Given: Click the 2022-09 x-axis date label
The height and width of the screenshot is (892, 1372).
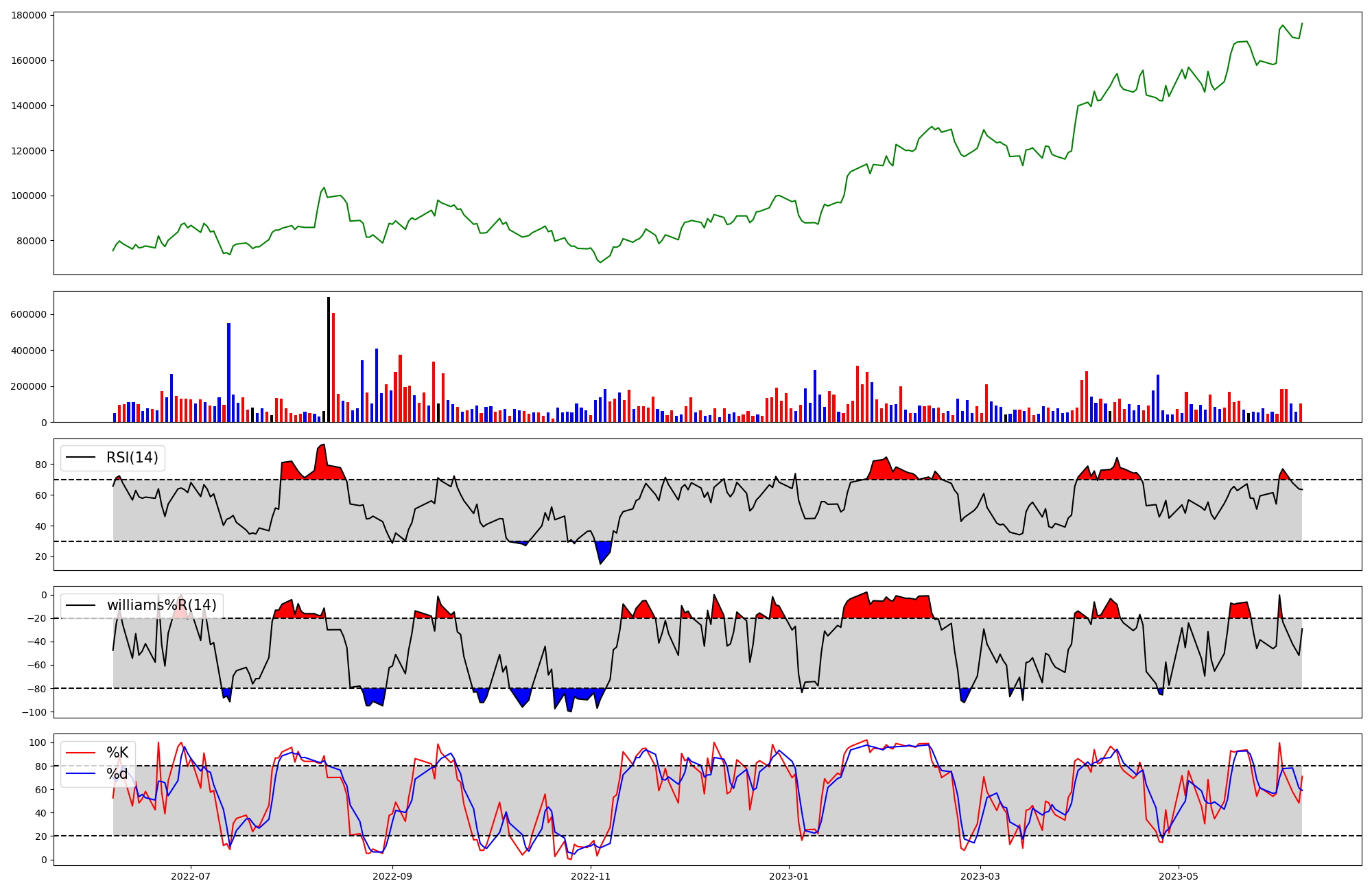Looking at the screenshot, I should tap(392, 876).
